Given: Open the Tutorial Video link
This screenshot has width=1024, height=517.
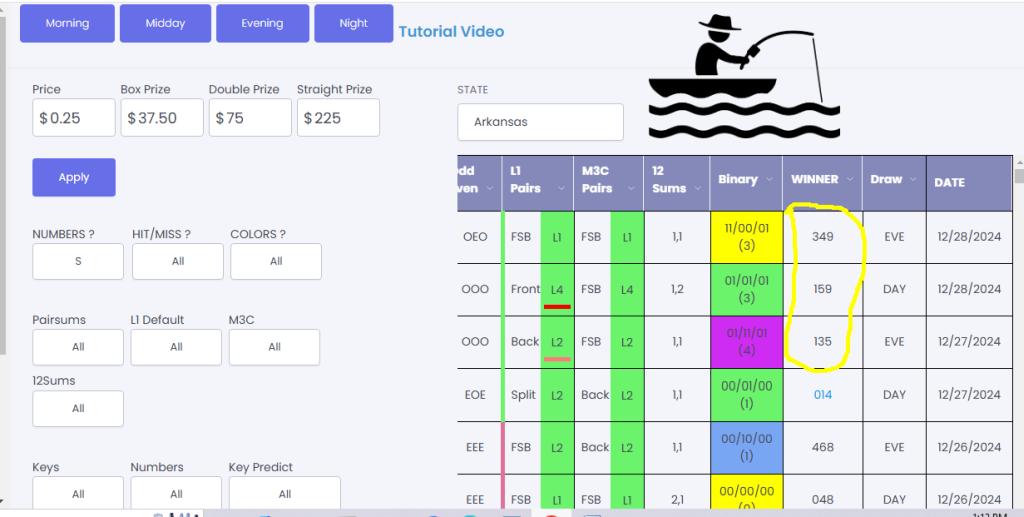Looking at the screenshot, I should [451, 31].
